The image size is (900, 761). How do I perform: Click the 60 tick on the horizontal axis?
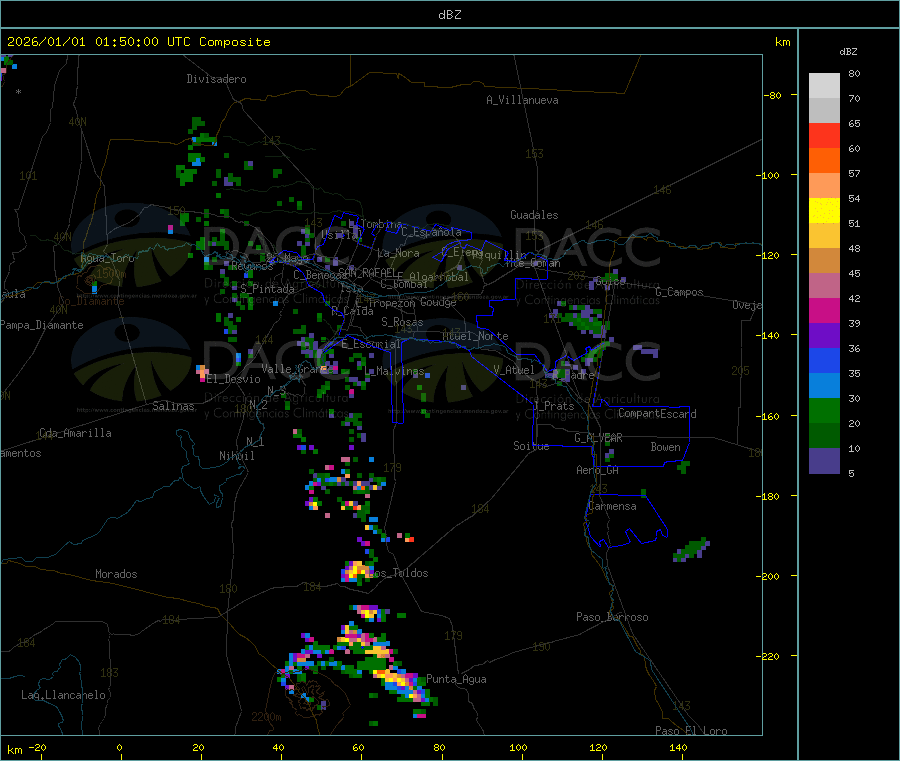pyautogui.click(x=358, y=747)
